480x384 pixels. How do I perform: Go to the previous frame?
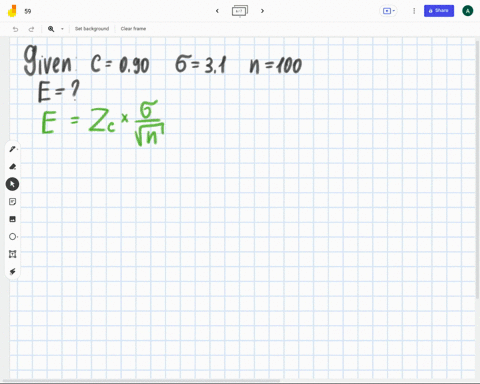pyautogui.click(x=217, y=11)
